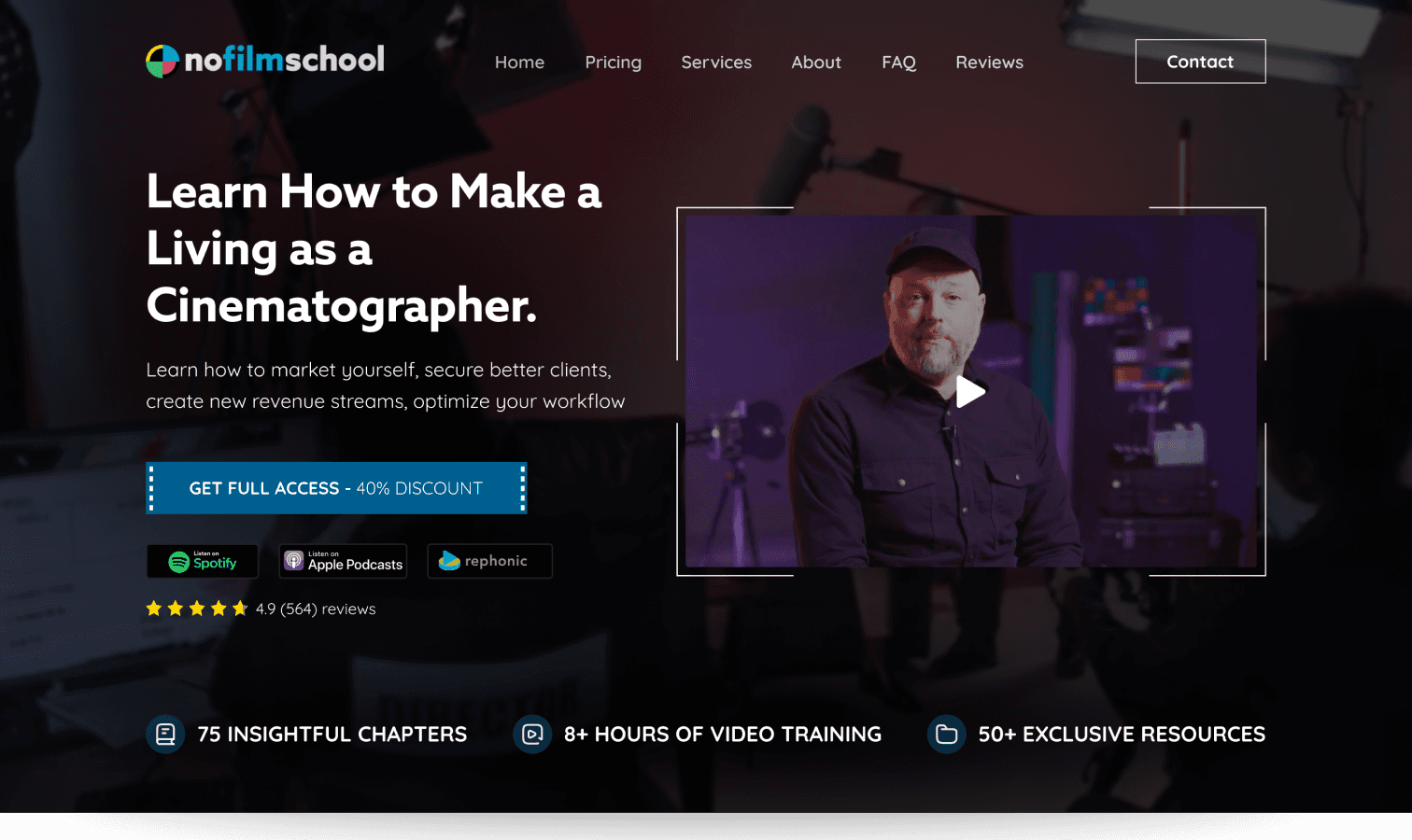Open the rephonic badge
The height and width of the screenshot is (840, 1412).
(489, 561)
